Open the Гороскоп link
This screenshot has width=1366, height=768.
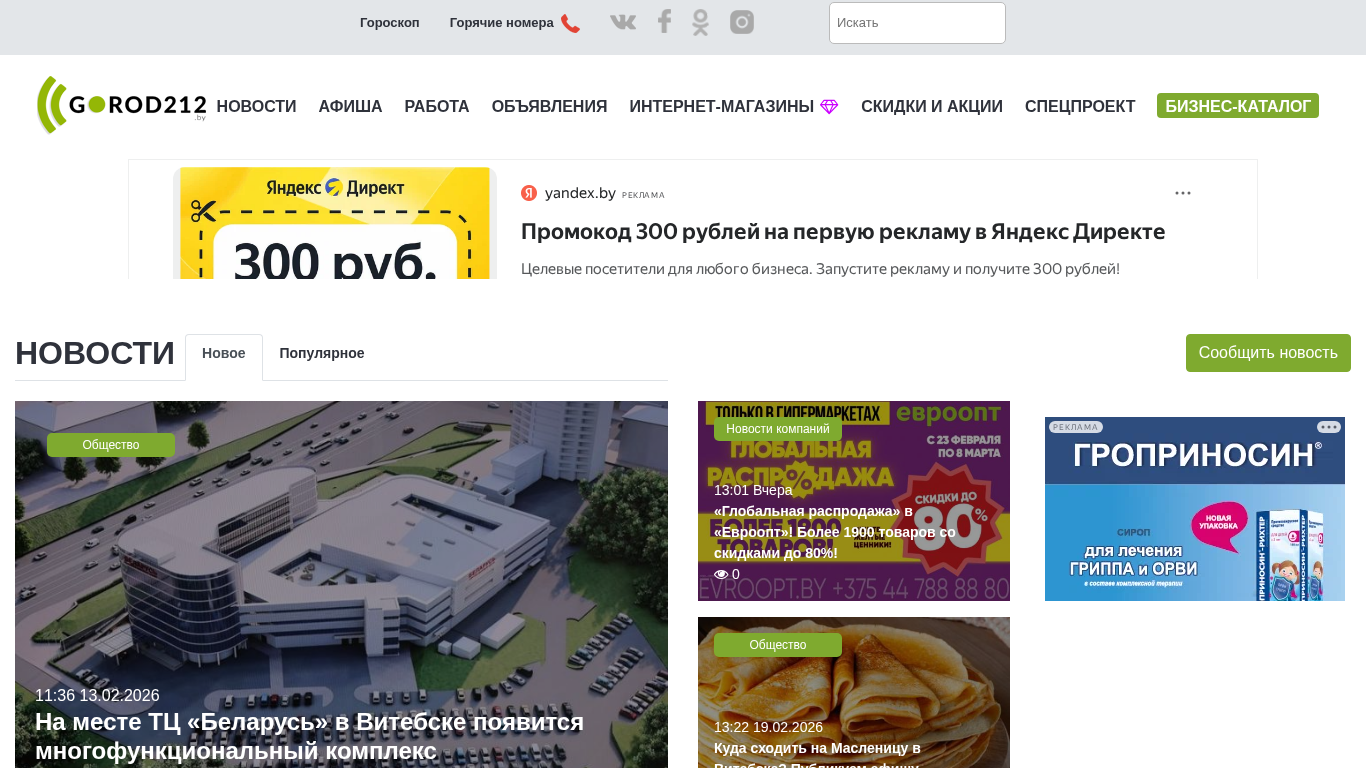(x=390, y=23)
